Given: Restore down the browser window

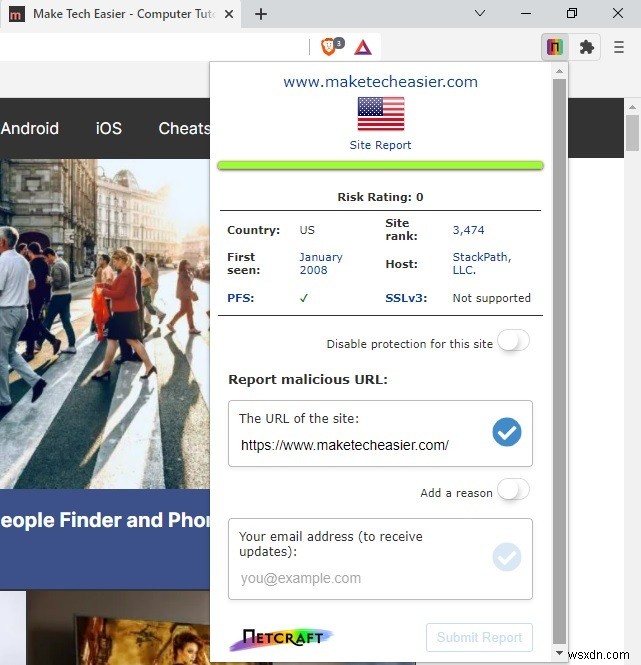Looking at the screenshot, I should click(572, 14).
